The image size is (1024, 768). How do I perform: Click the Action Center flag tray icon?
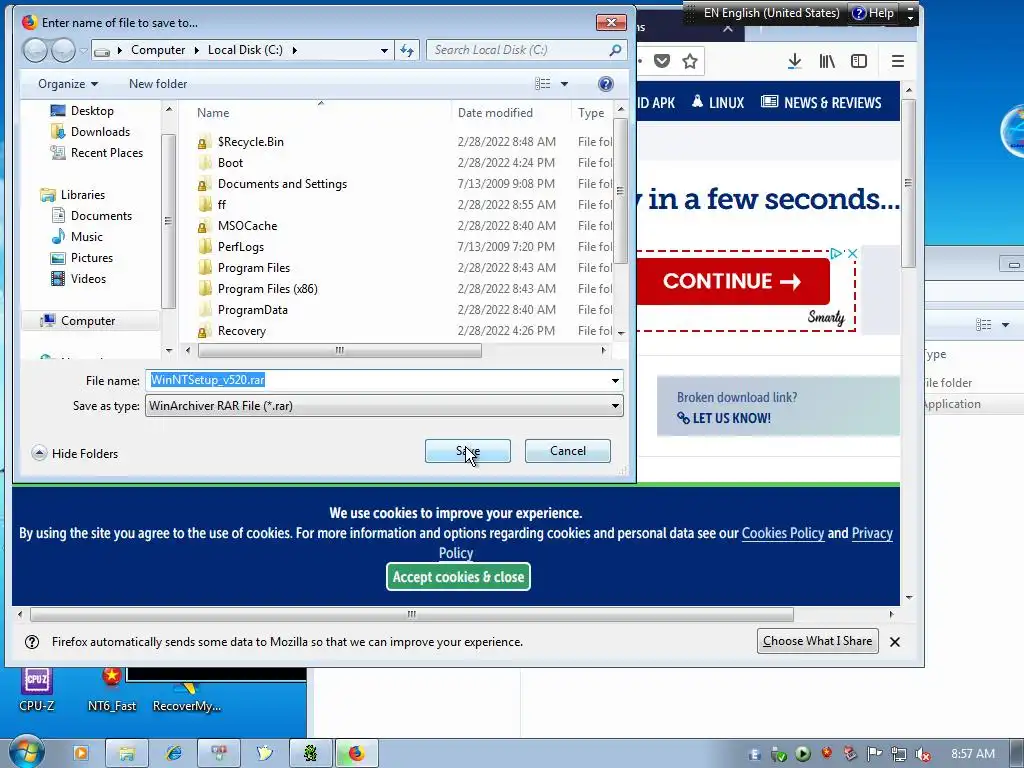click(874, 754)
